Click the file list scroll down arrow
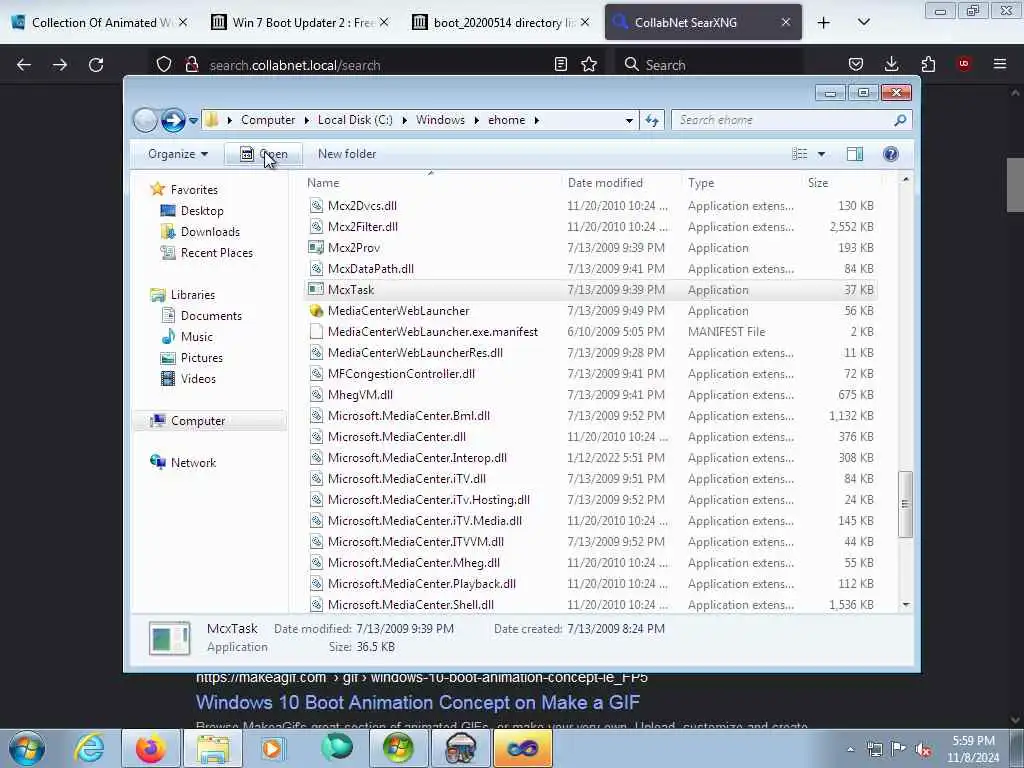 click(905, 605)
